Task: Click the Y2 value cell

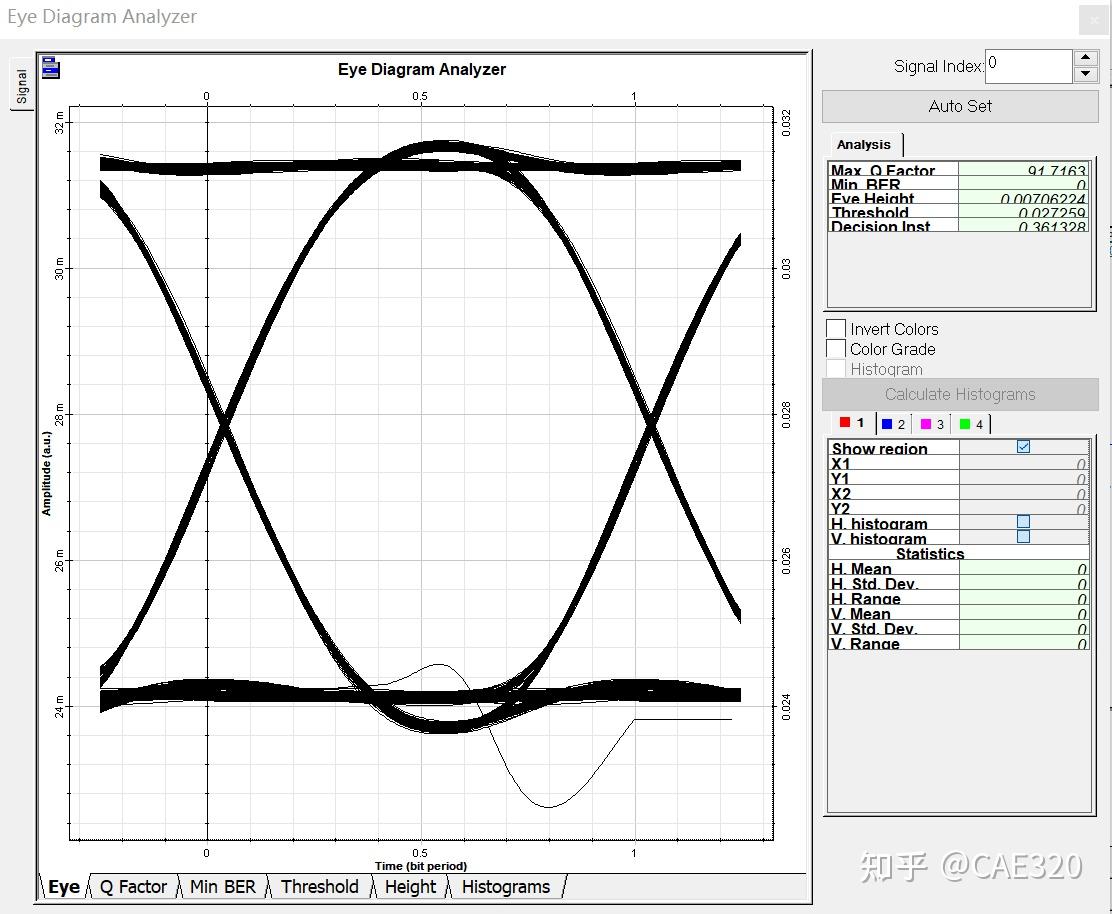Action: 1023,508
